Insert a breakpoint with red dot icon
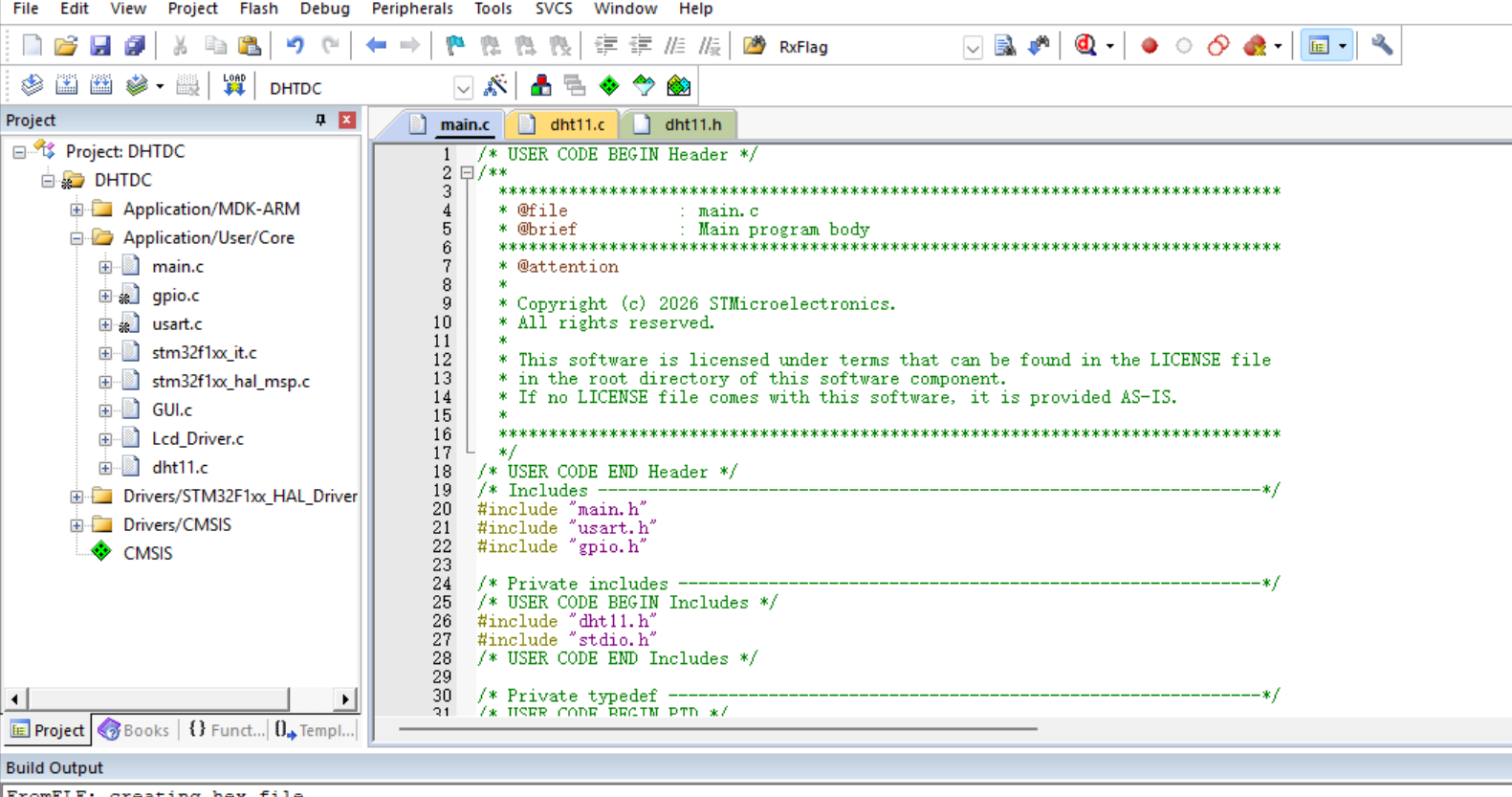The width and height of the screenshot is (1512, 797). (x=1150, y=46)
